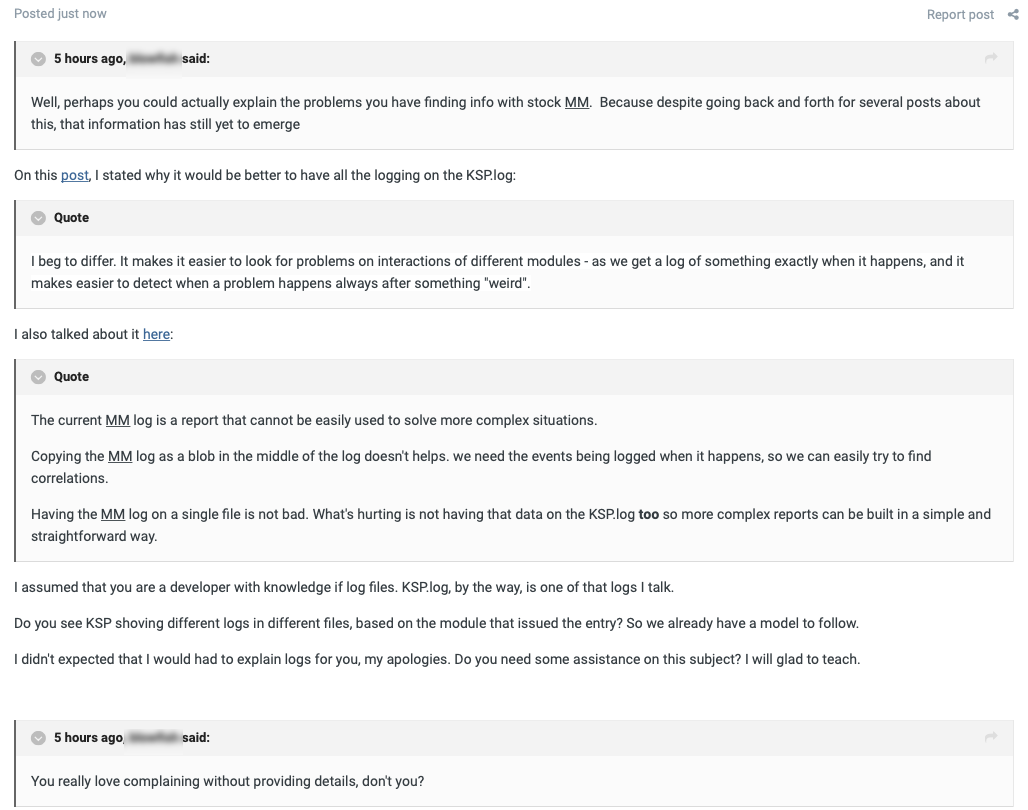Click "5 hours ago" in the first quote header

coord(88,59)
